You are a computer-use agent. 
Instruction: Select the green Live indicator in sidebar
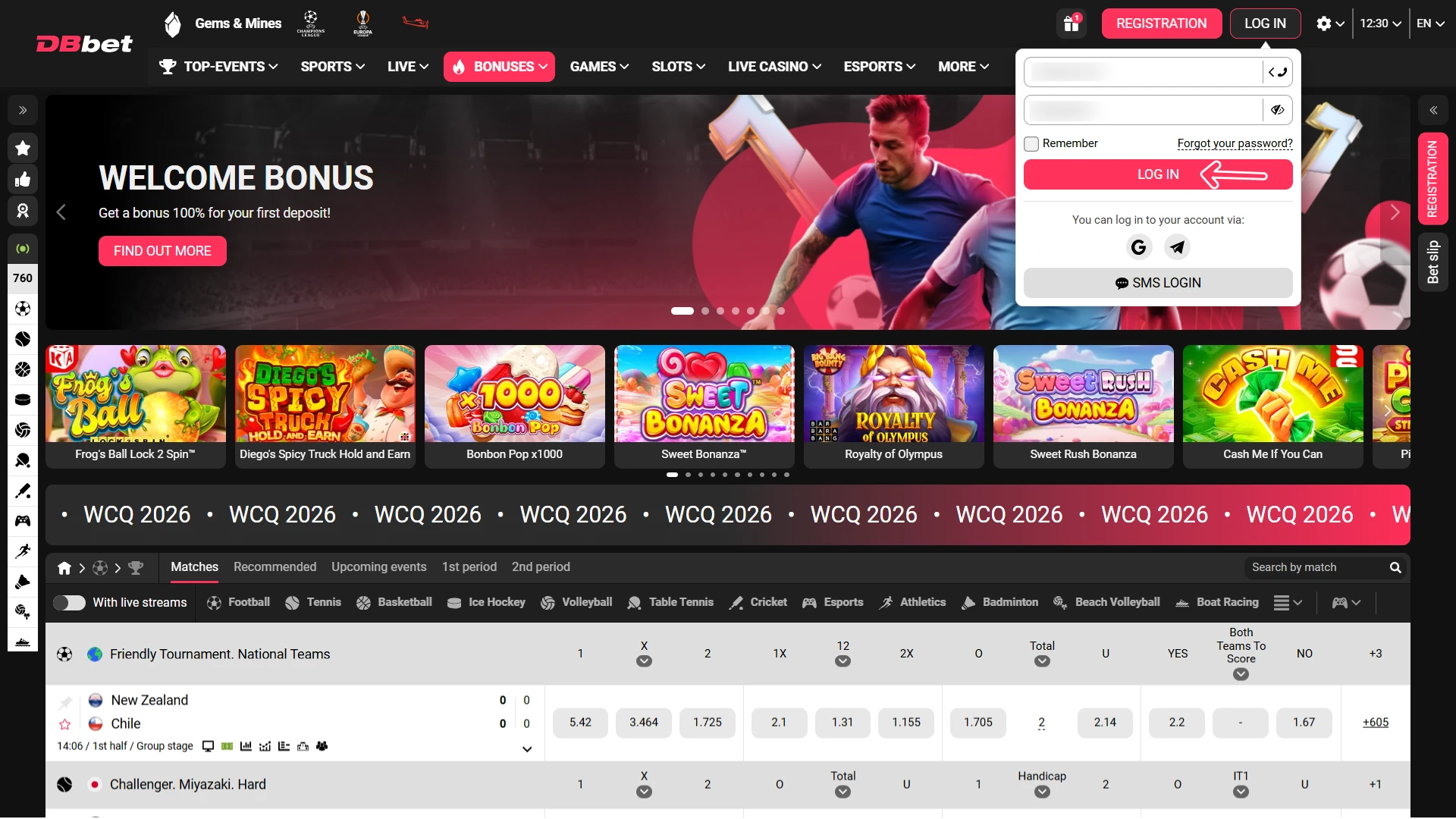click(23, 249)
